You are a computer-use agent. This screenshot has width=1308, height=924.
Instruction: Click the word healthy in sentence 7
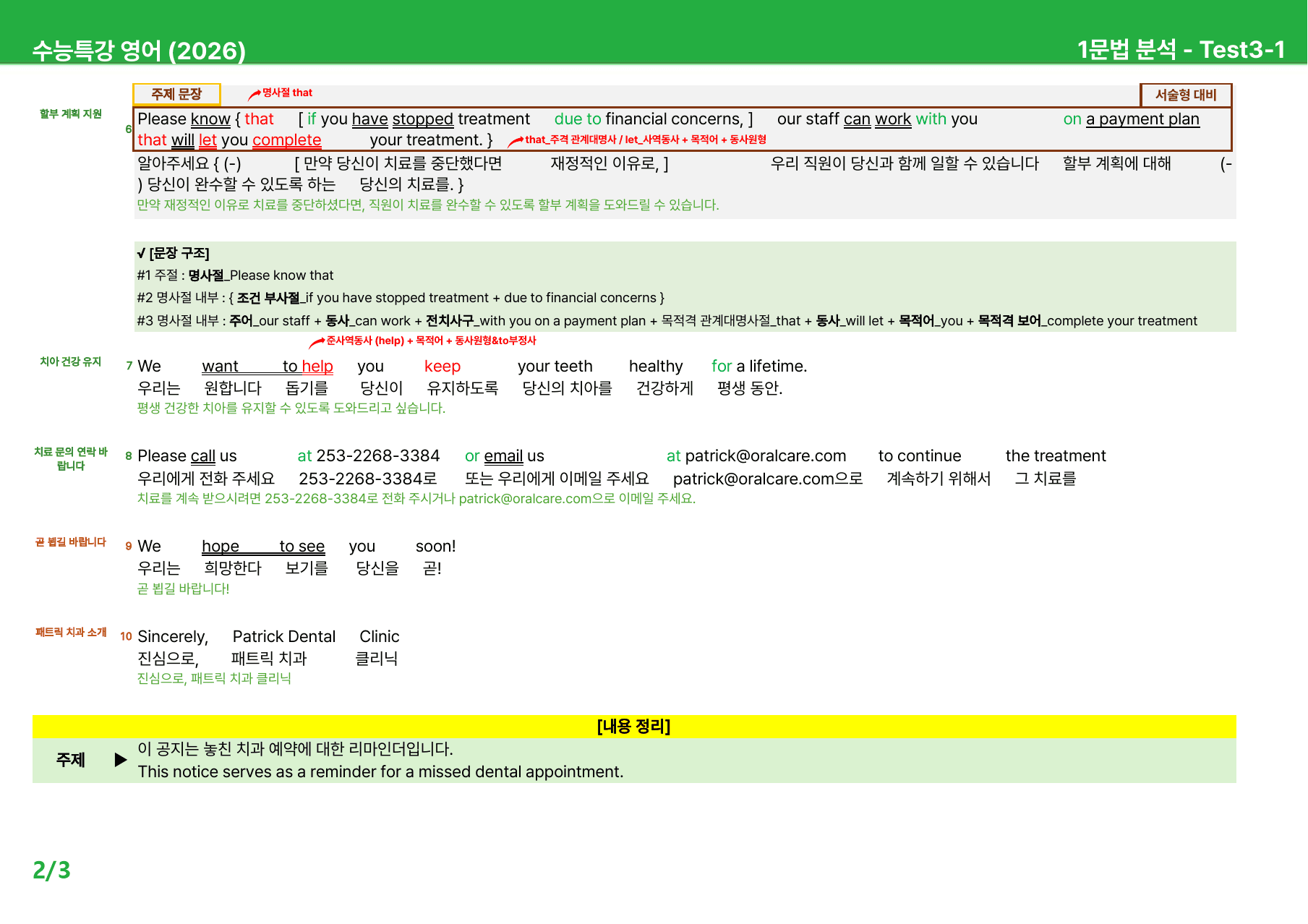point(656,367)
